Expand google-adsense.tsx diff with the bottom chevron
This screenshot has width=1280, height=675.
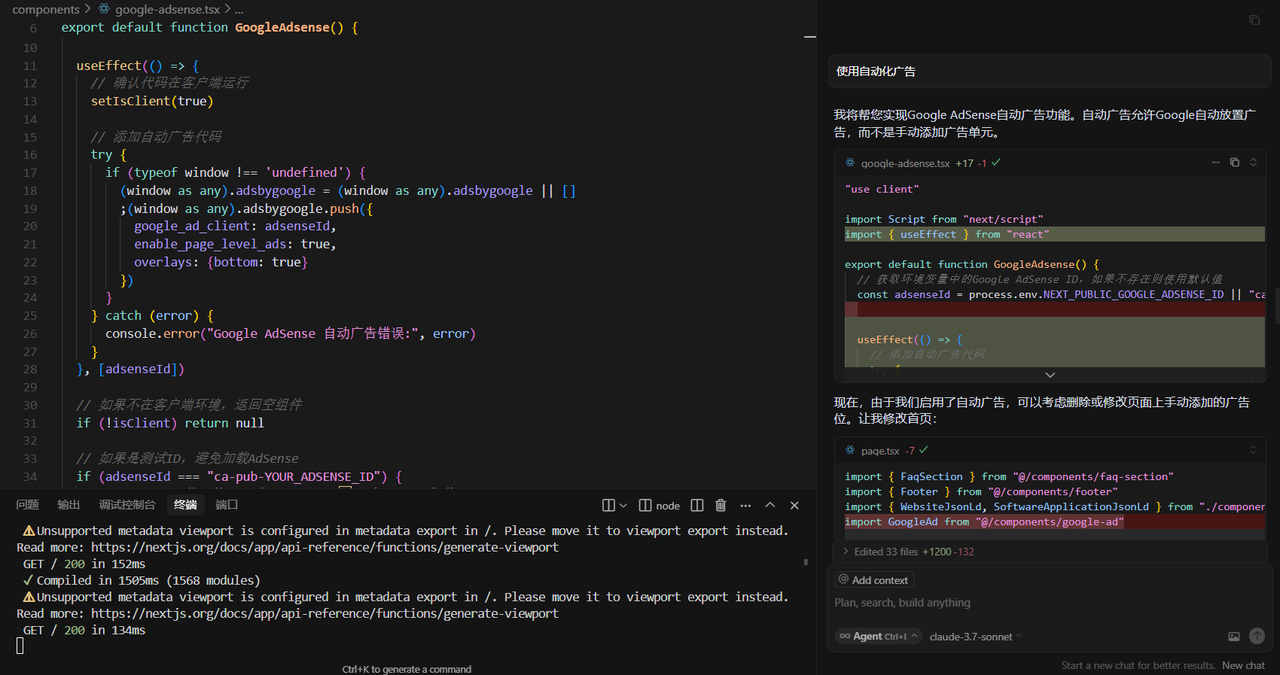pyautogui.click(x=1050, y=375)
